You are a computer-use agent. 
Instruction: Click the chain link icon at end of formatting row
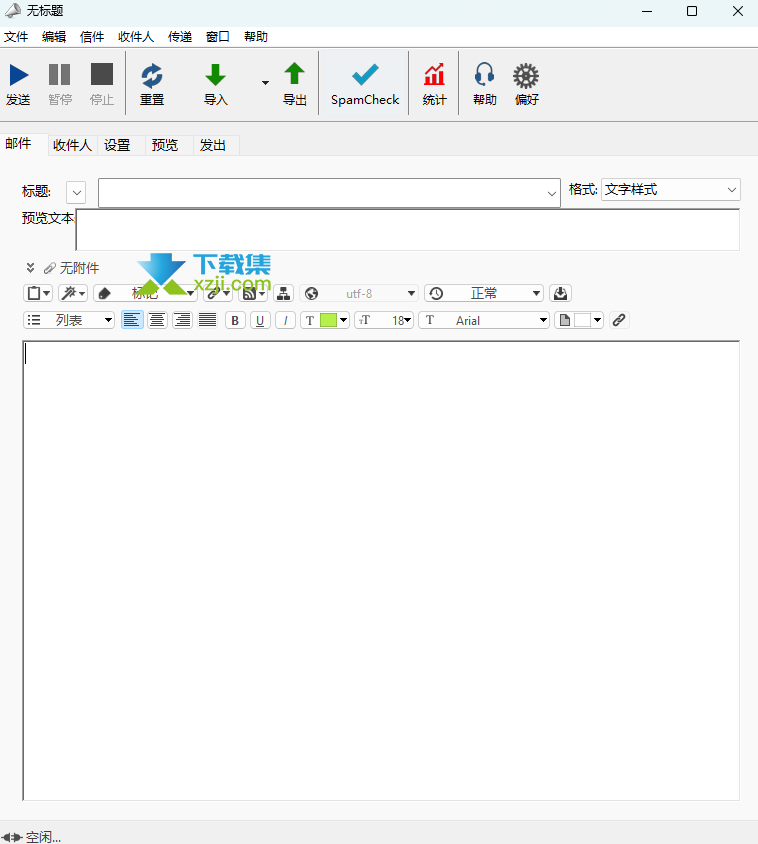coord(619,320)
